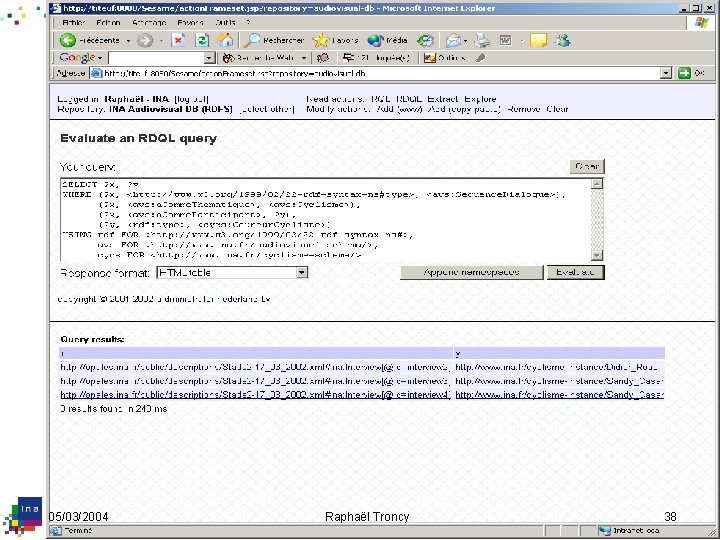Click the select other repository link
The height and width of the screenshot is (540, 720).
point(267,109)
